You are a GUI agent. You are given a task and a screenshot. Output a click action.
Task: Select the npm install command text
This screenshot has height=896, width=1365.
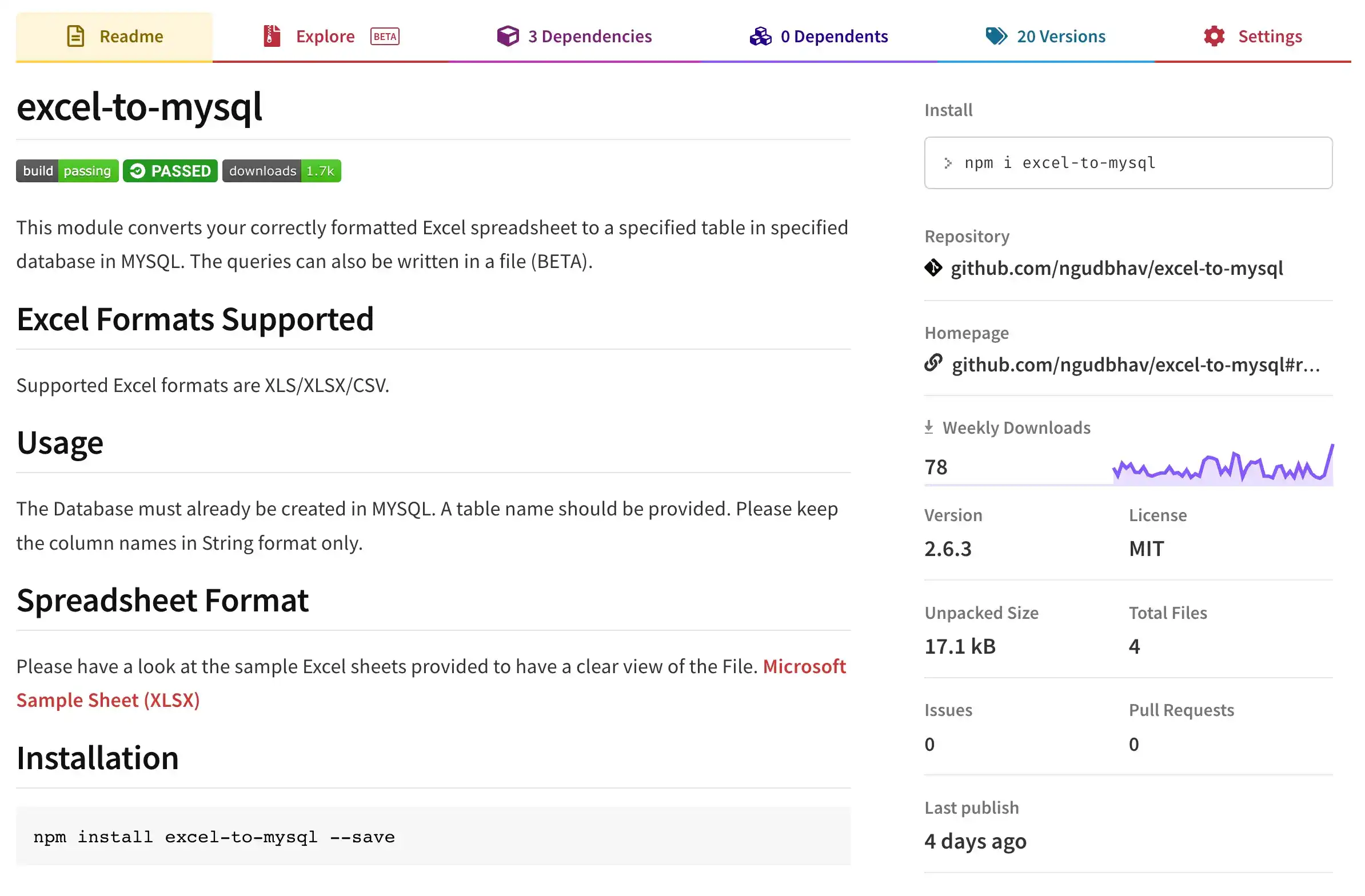214,837
